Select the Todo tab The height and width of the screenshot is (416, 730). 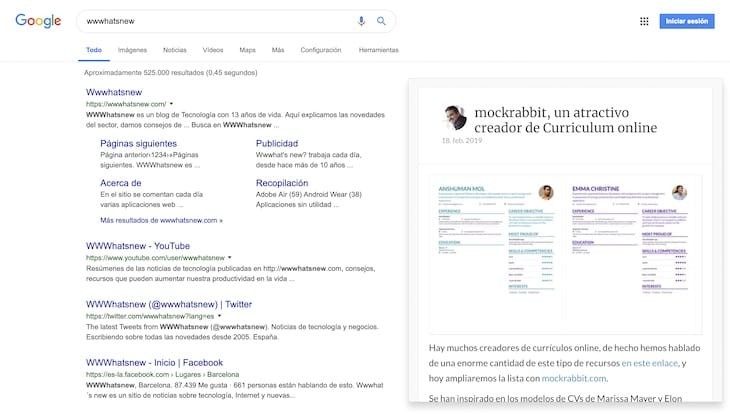tap(94, 50)
